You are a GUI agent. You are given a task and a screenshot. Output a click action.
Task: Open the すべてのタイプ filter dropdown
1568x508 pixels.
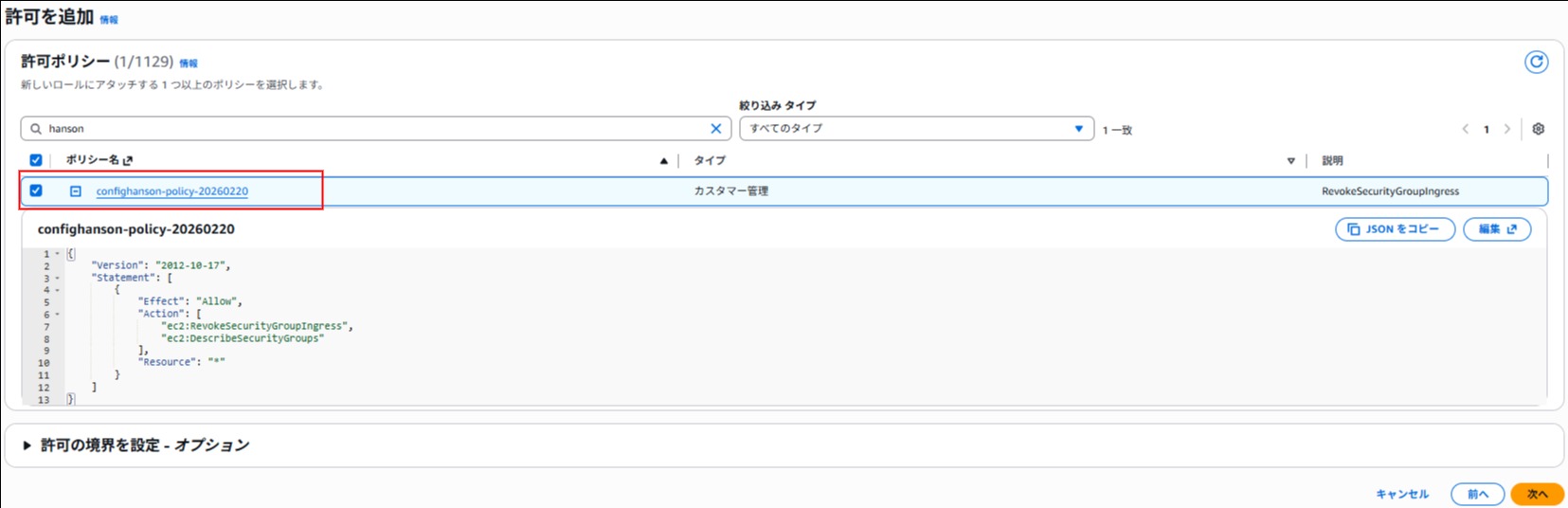[x=916, y=129]
